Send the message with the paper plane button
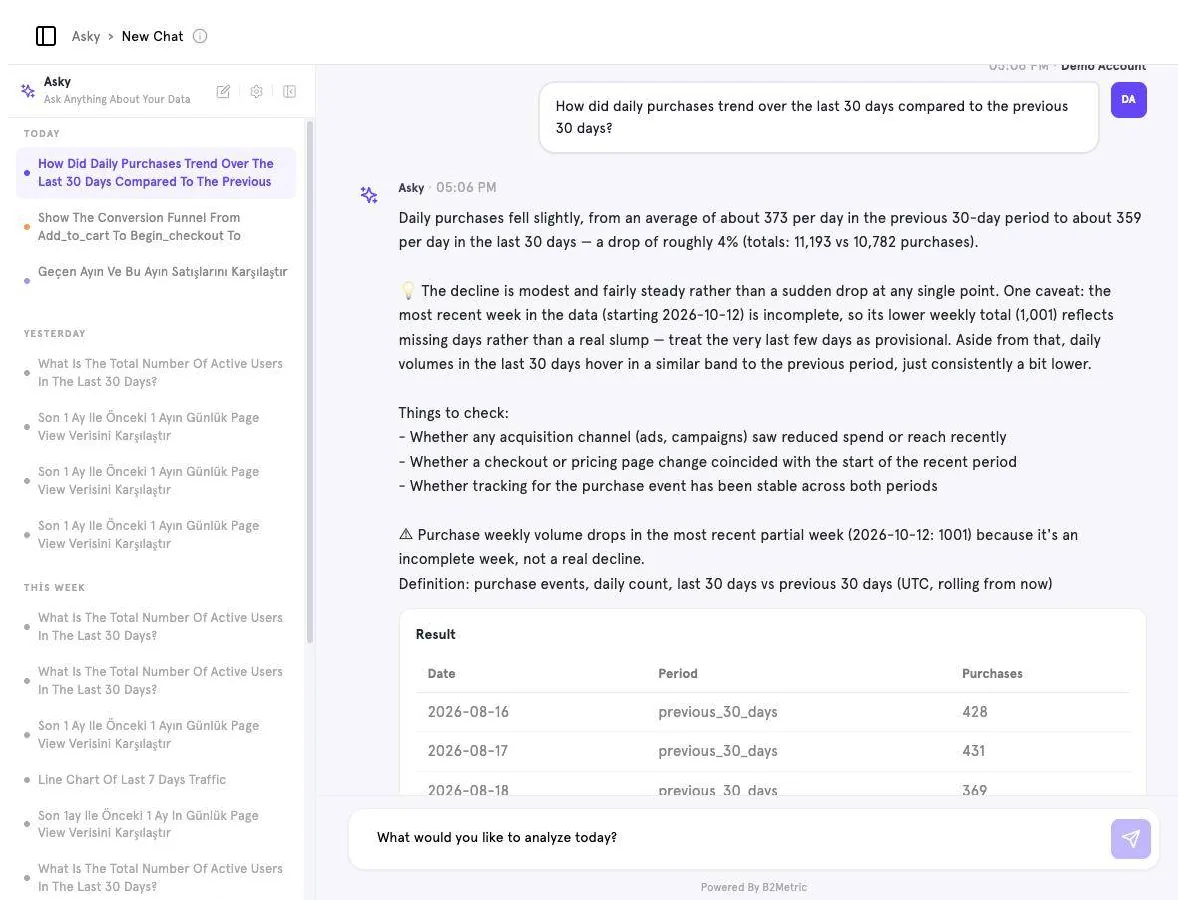This screenshot has width=1178, height=900. (1131, 838)
